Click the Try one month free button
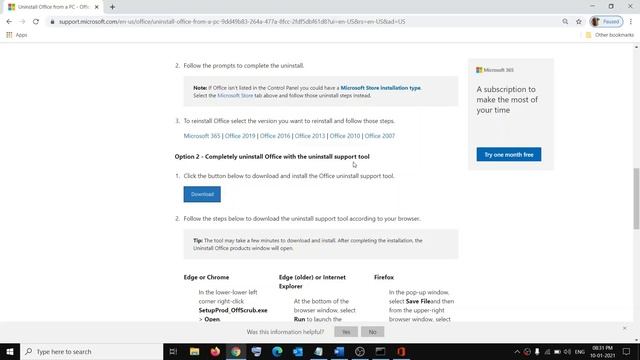Screen dimensions: 640x360 tap(509, 155)
